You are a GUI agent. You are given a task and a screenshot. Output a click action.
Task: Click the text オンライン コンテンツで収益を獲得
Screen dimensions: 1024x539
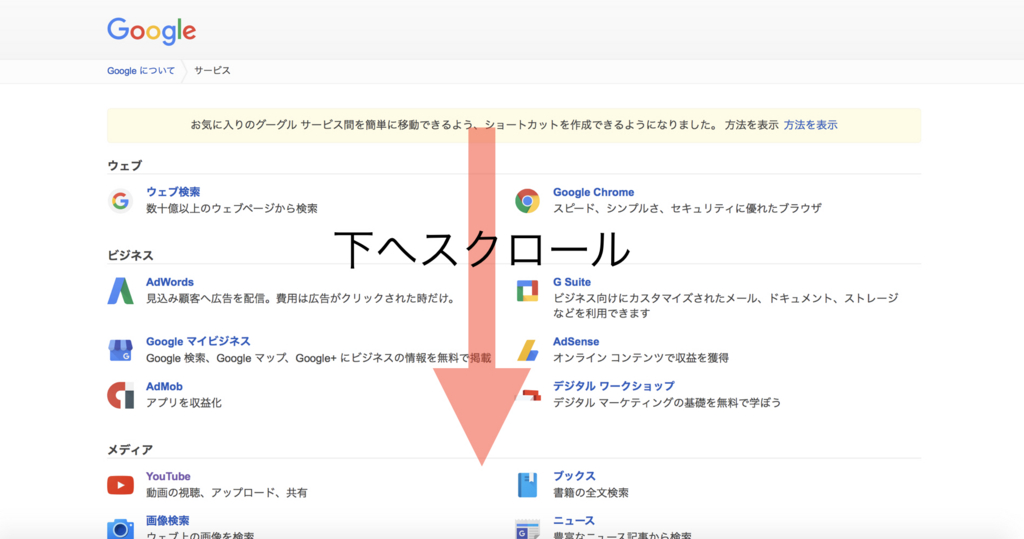[x=641, y=358]
